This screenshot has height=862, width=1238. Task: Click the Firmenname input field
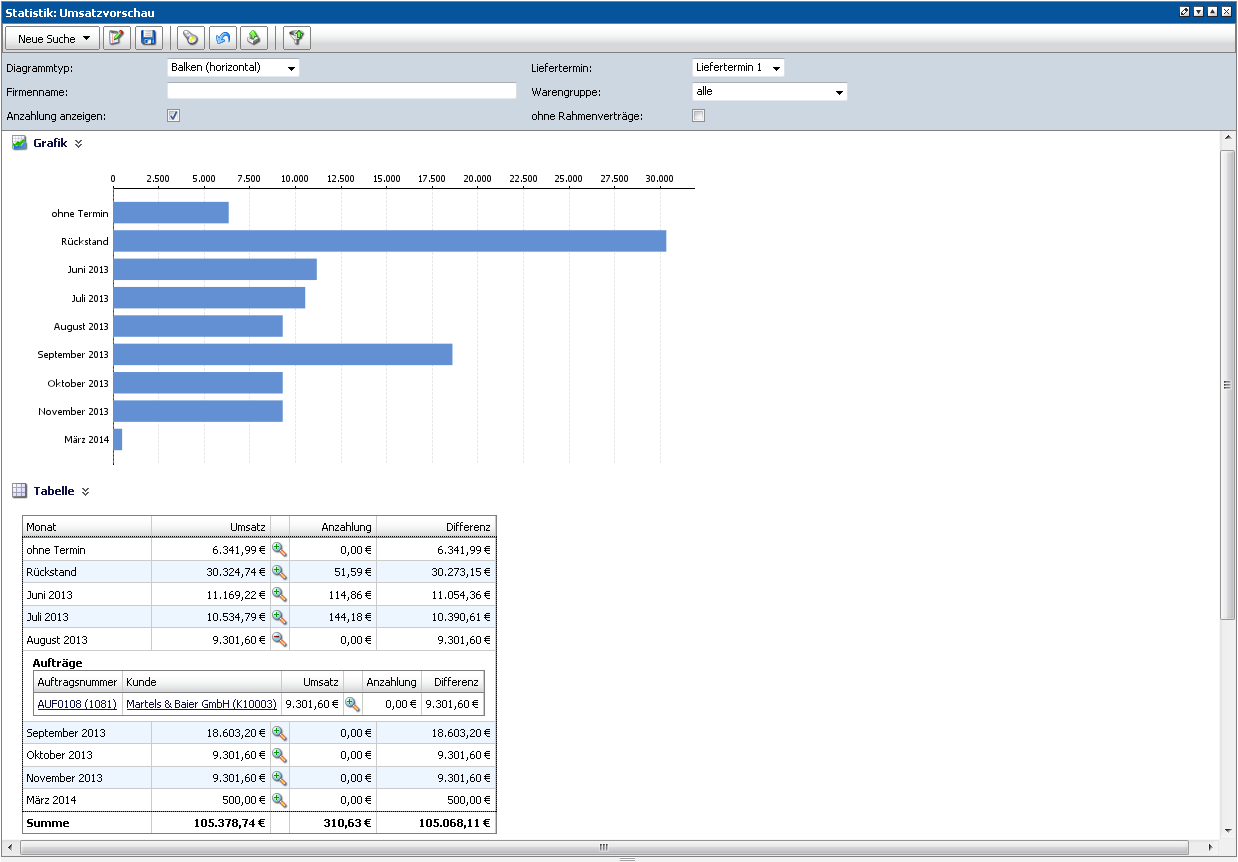pyautogui.click(x=341, y=91)
